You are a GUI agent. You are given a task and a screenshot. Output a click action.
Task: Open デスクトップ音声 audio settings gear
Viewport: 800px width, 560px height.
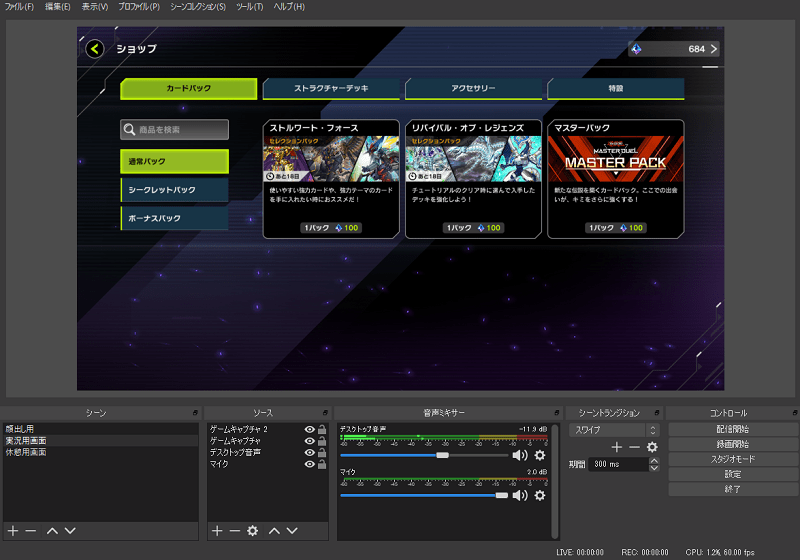click(x=540, y=455)
